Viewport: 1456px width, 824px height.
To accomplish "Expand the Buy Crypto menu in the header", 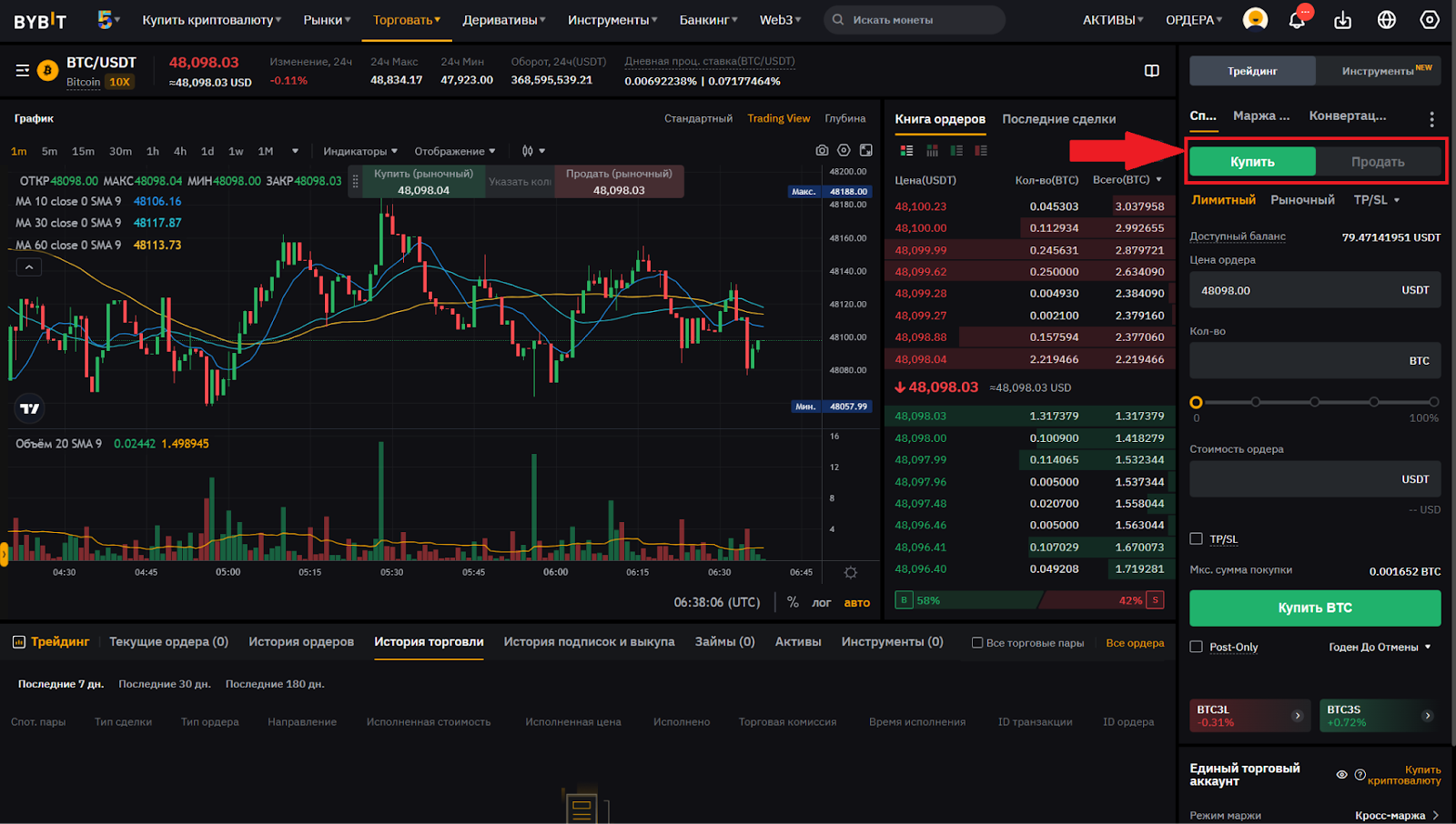I will tap(211, 20).
